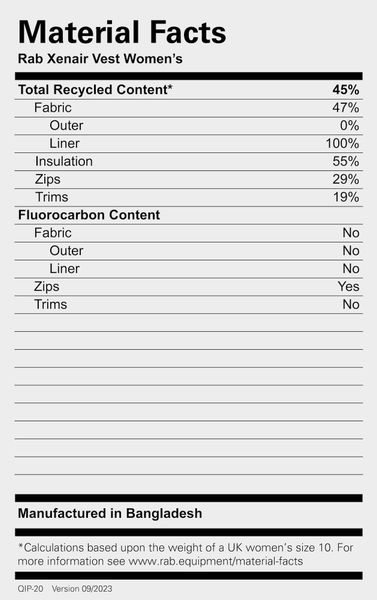This screenshot has width=377, height=600.
Task: Click the Yes value for Zips
Action: (x=348, y=286)
